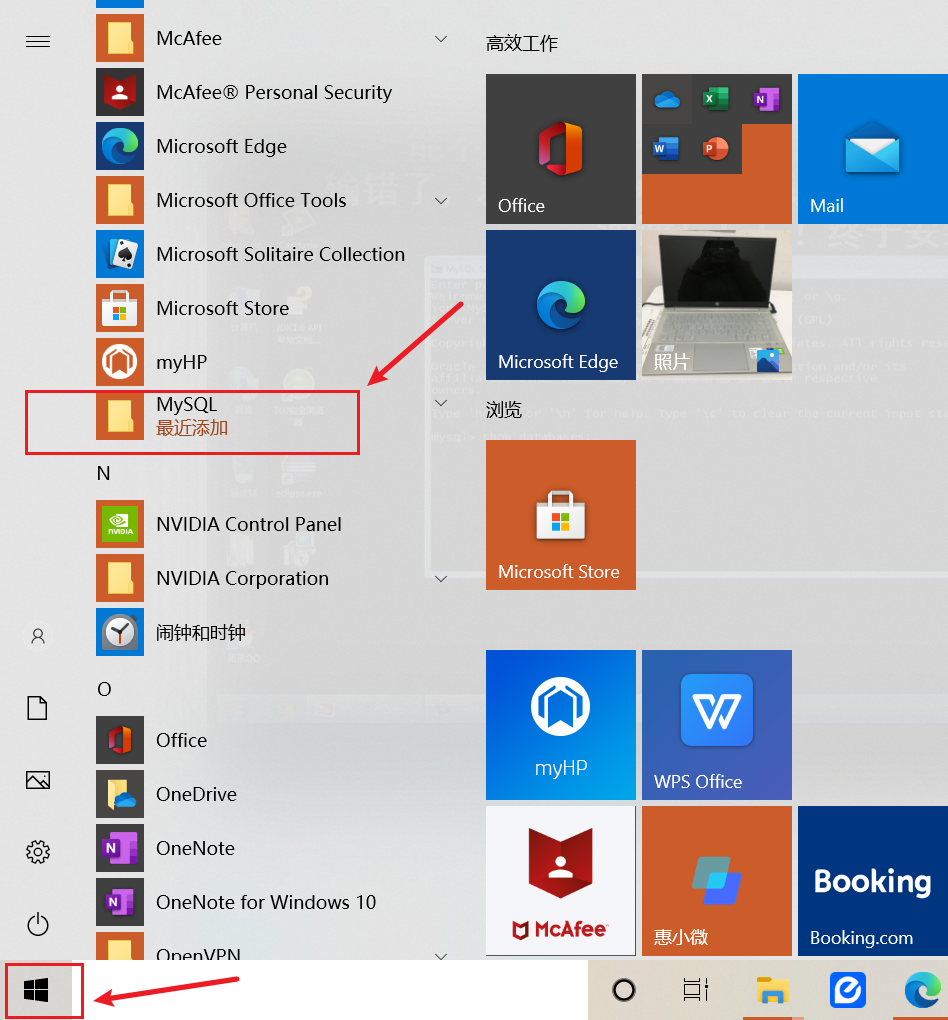Screen dimensions: 948x1020
Task: Click the Cortana circle on taskbar
Action: pos(624,990)
